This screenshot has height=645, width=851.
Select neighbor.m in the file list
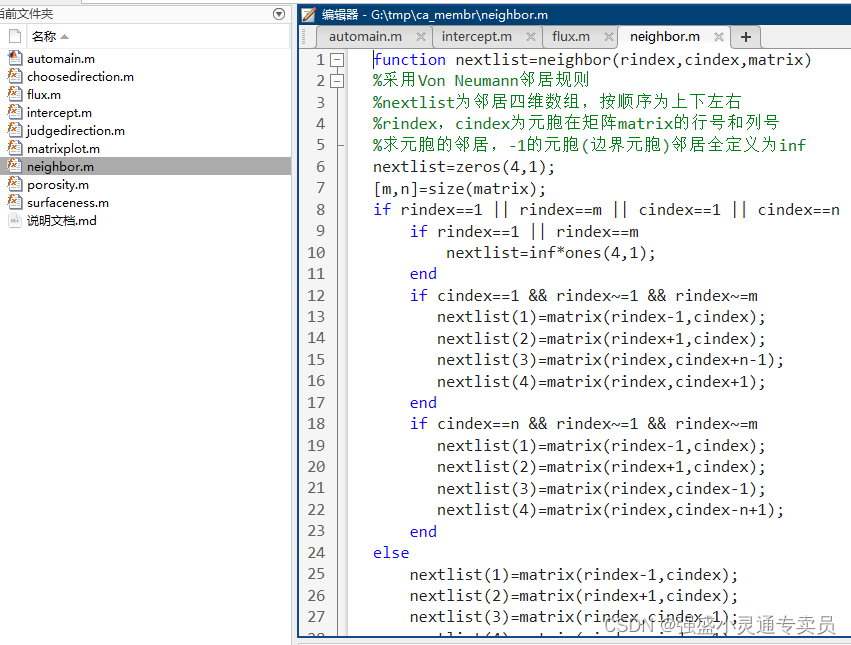click(x=60, y=166)
